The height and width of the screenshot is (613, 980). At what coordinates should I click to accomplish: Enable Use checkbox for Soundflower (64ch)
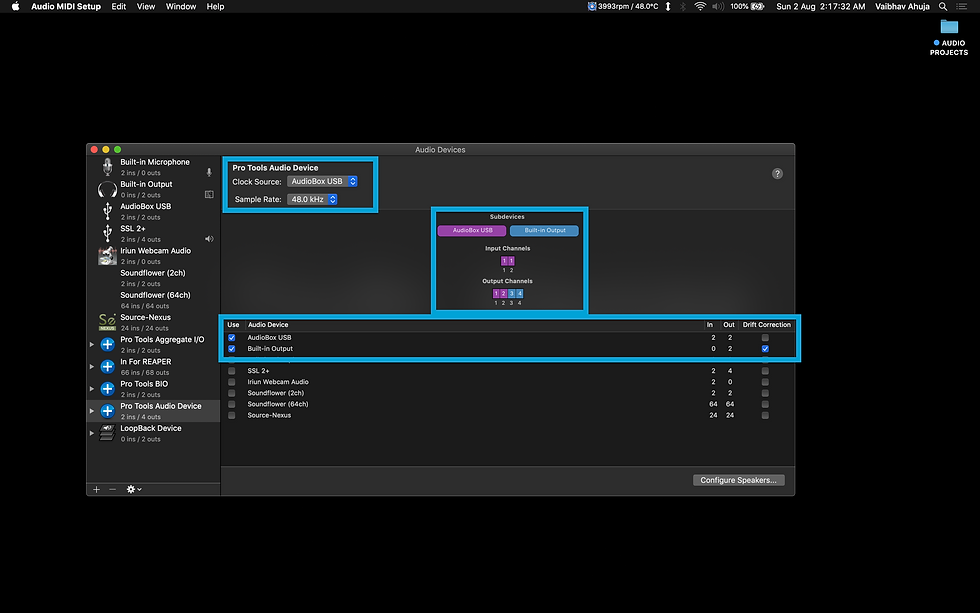[232, 404]
